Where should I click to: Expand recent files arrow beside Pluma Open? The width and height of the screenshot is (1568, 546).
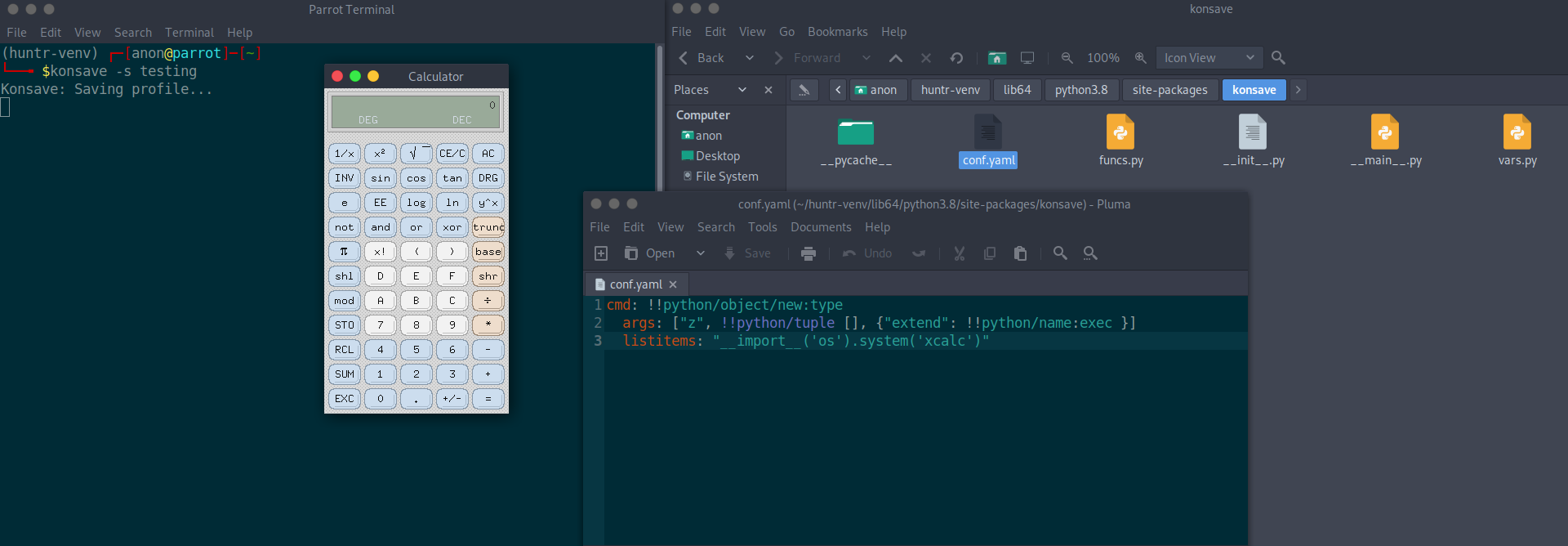coord(701,253)
